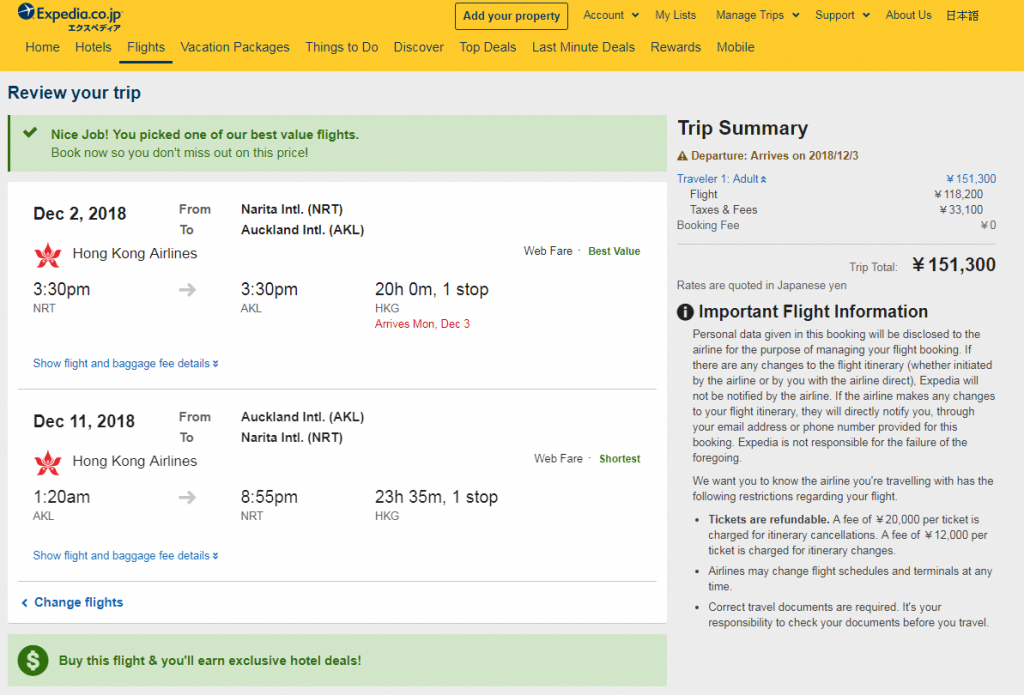Open the Account dropdown menu
This screenshot has width=1024, height=695.
pos(610,15)
